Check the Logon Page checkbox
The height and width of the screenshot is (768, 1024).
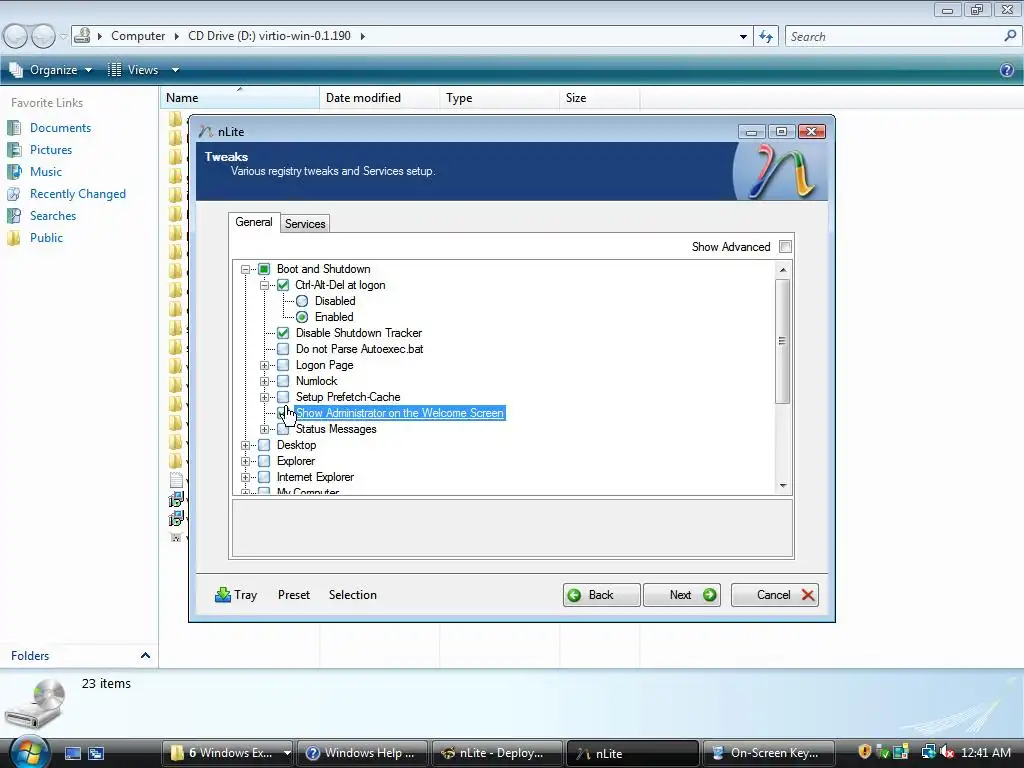[283, 365]
